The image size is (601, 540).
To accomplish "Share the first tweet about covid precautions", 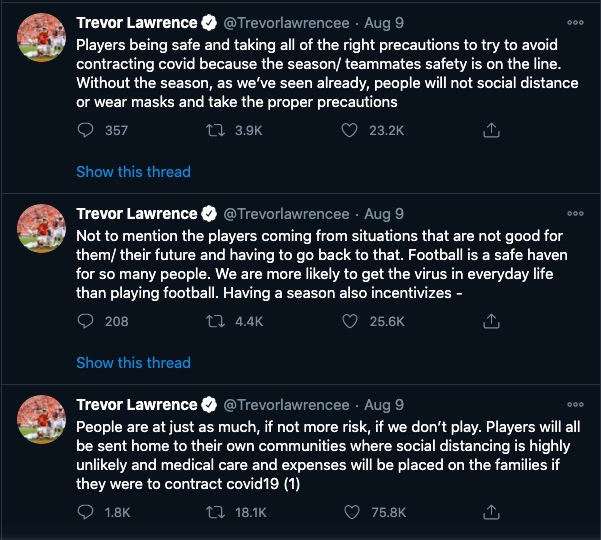I will [491, 130].
